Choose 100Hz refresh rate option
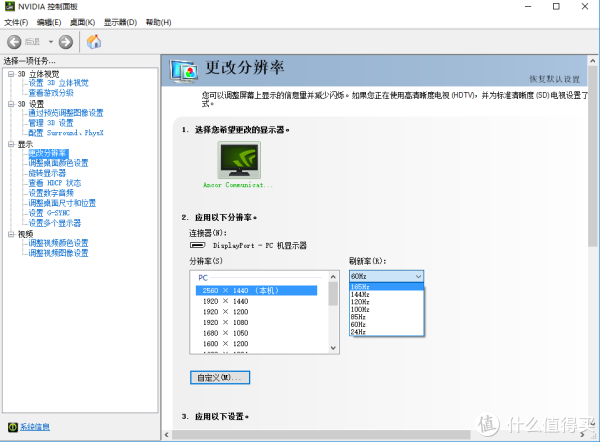 tap(386, 309)
